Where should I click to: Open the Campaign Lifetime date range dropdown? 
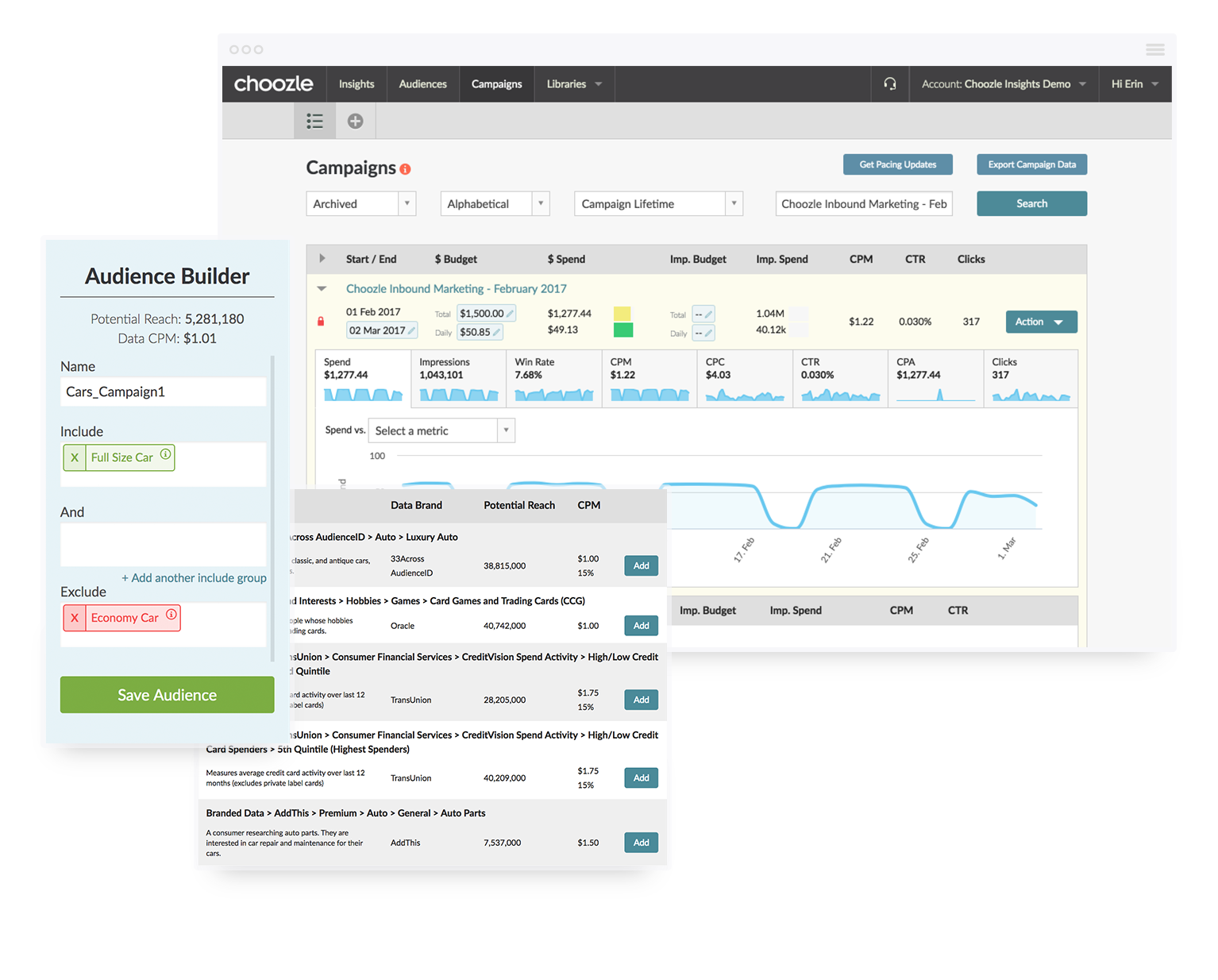(x=659, y=204)
